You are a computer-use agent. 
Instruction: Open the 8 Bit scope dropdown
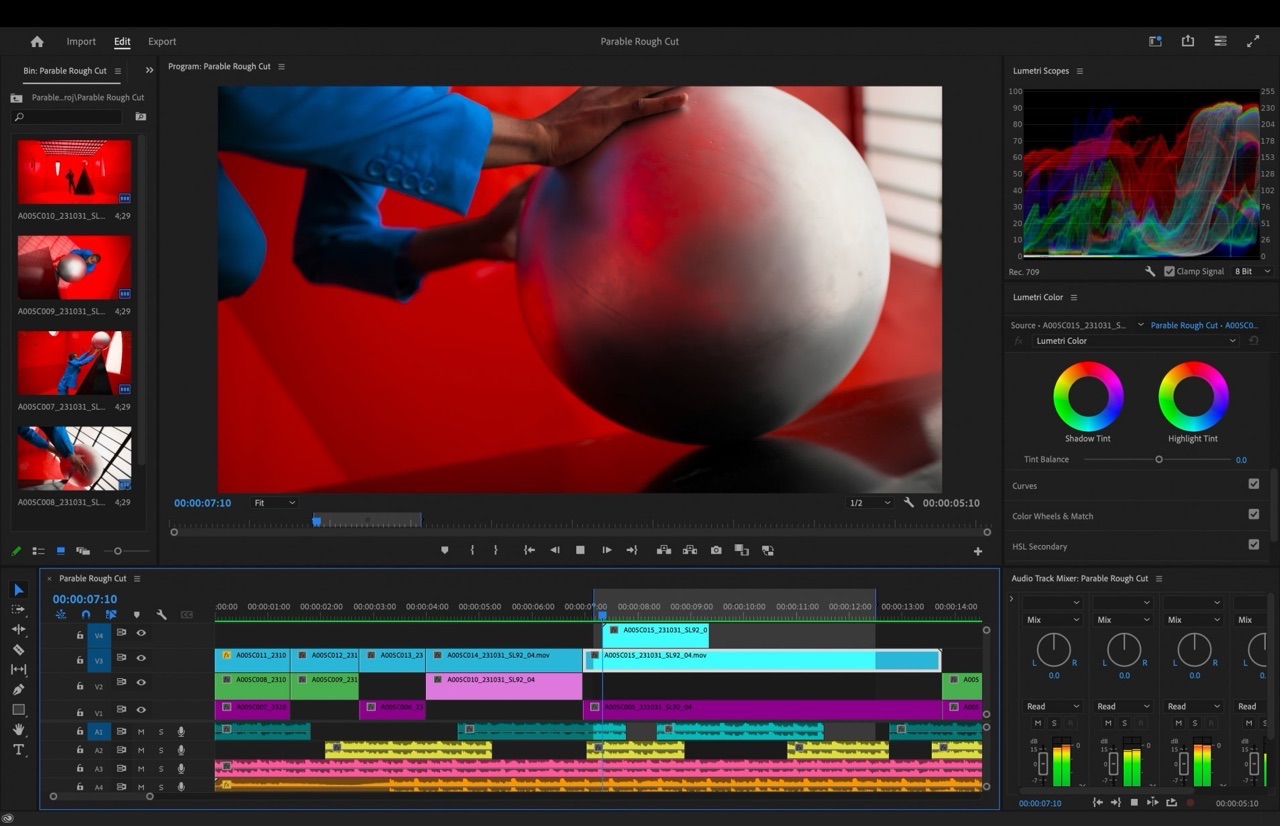[x=1252, y=271]
